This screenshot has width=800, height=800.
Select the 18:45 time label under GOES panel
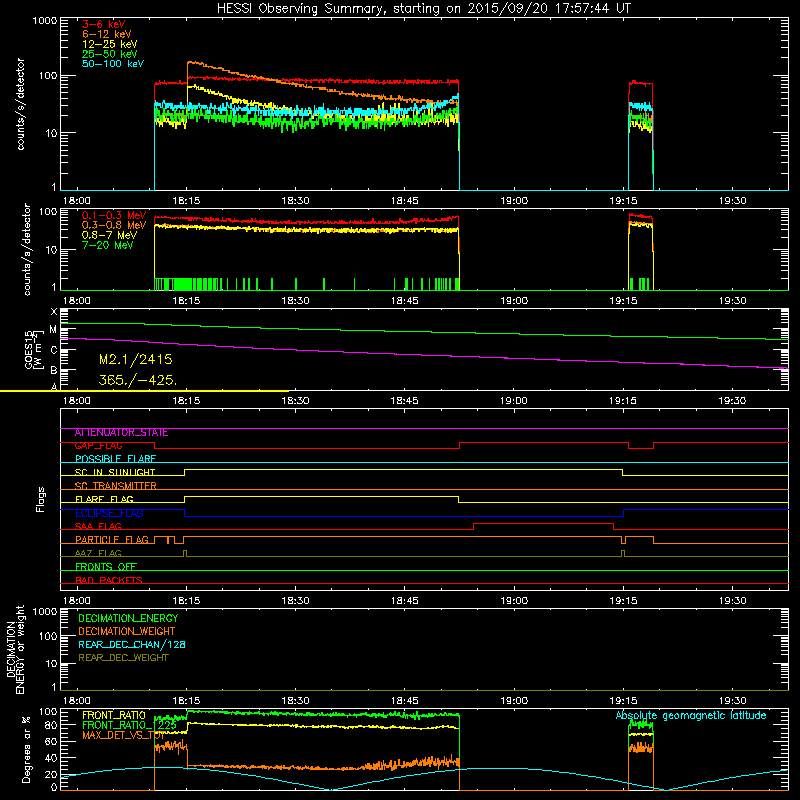[x=405, y=401]
